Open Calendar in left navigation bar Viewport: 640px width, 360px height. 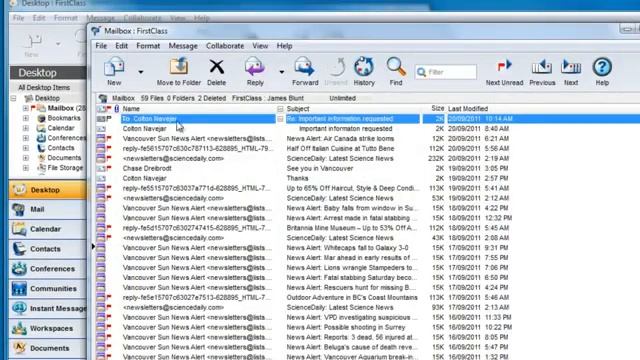pos(47,229)
